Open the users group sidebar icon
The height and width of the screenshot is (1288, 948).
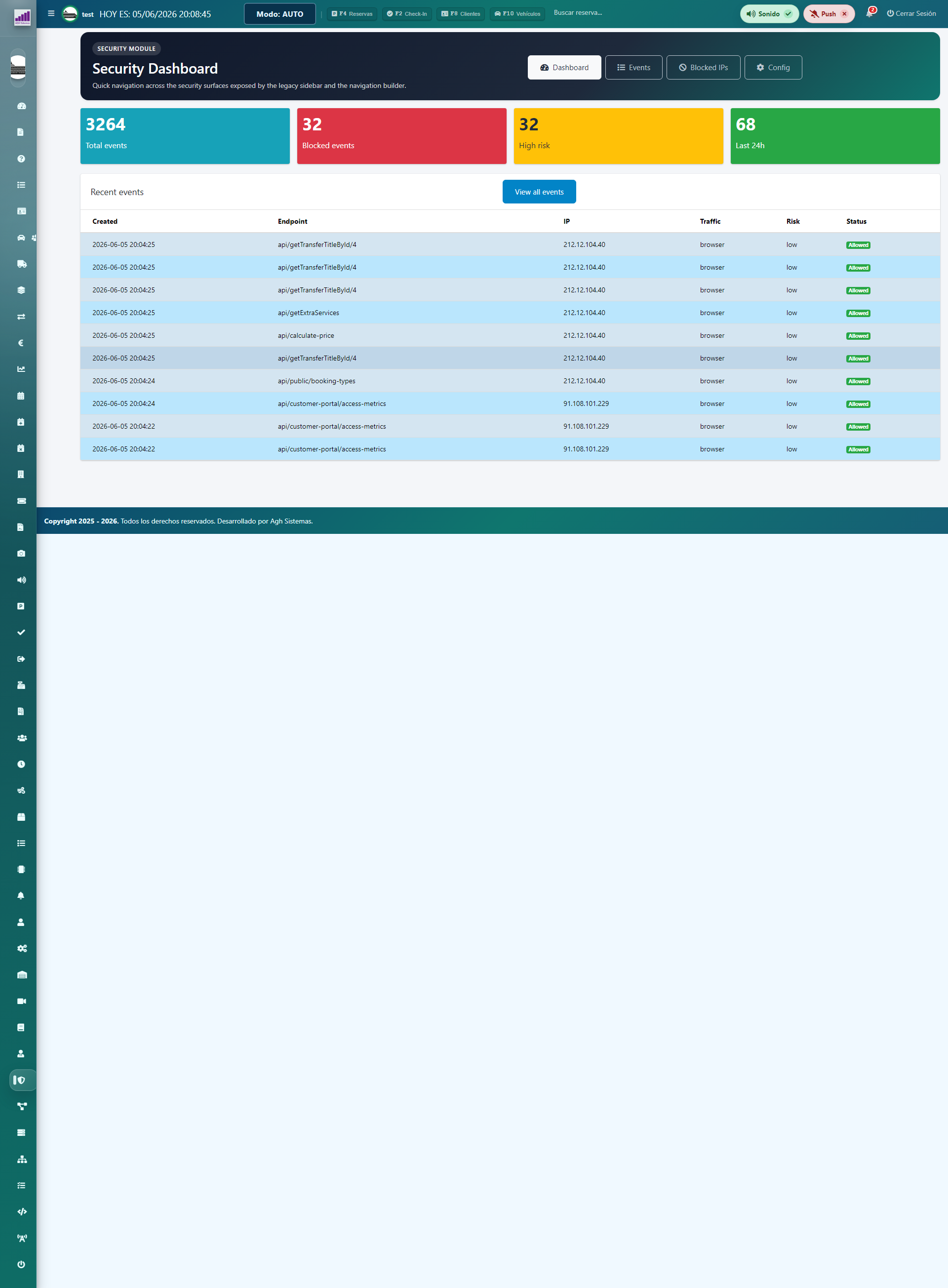(x=22, y=737)
